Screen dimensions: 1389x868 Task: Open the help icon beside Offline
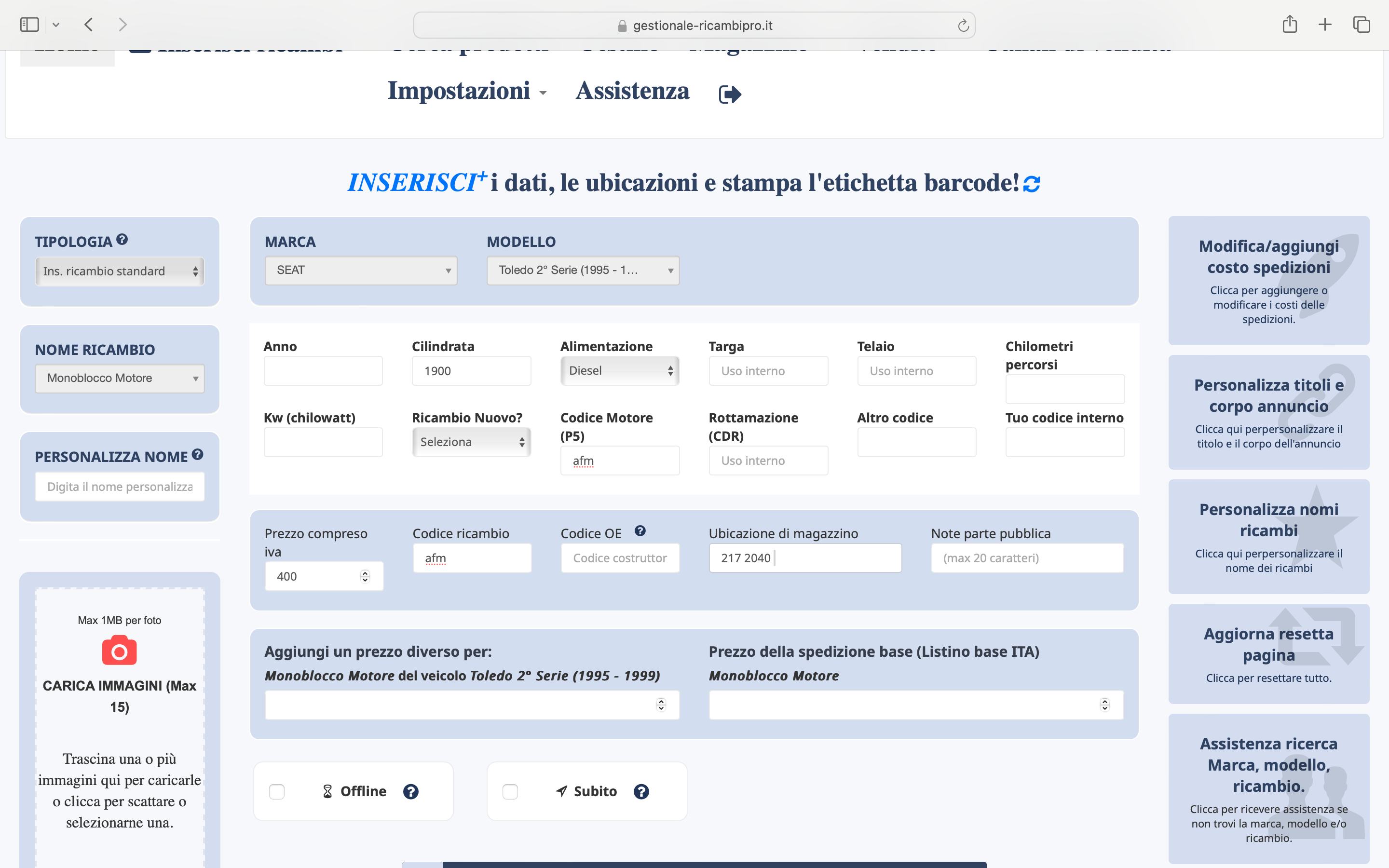point(411,792)
